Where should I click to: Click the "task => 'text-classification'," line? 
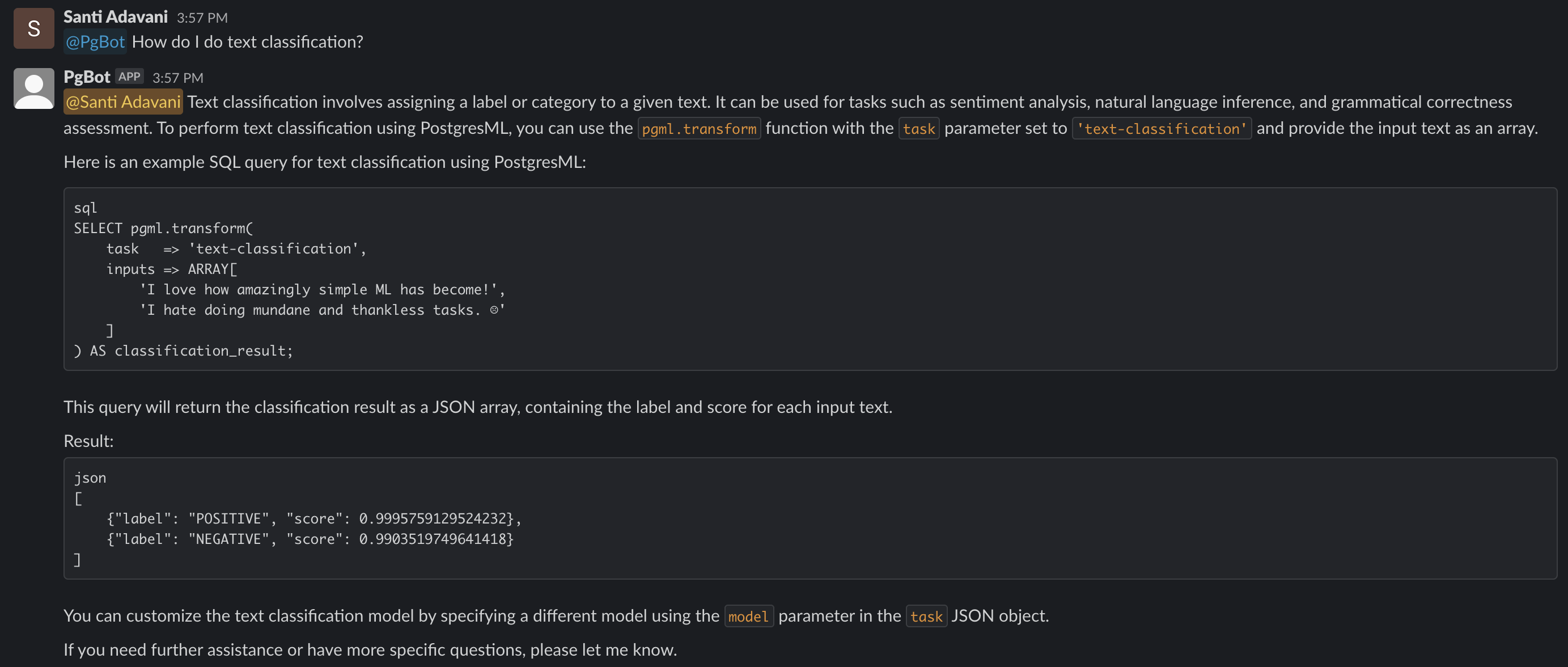236,248
